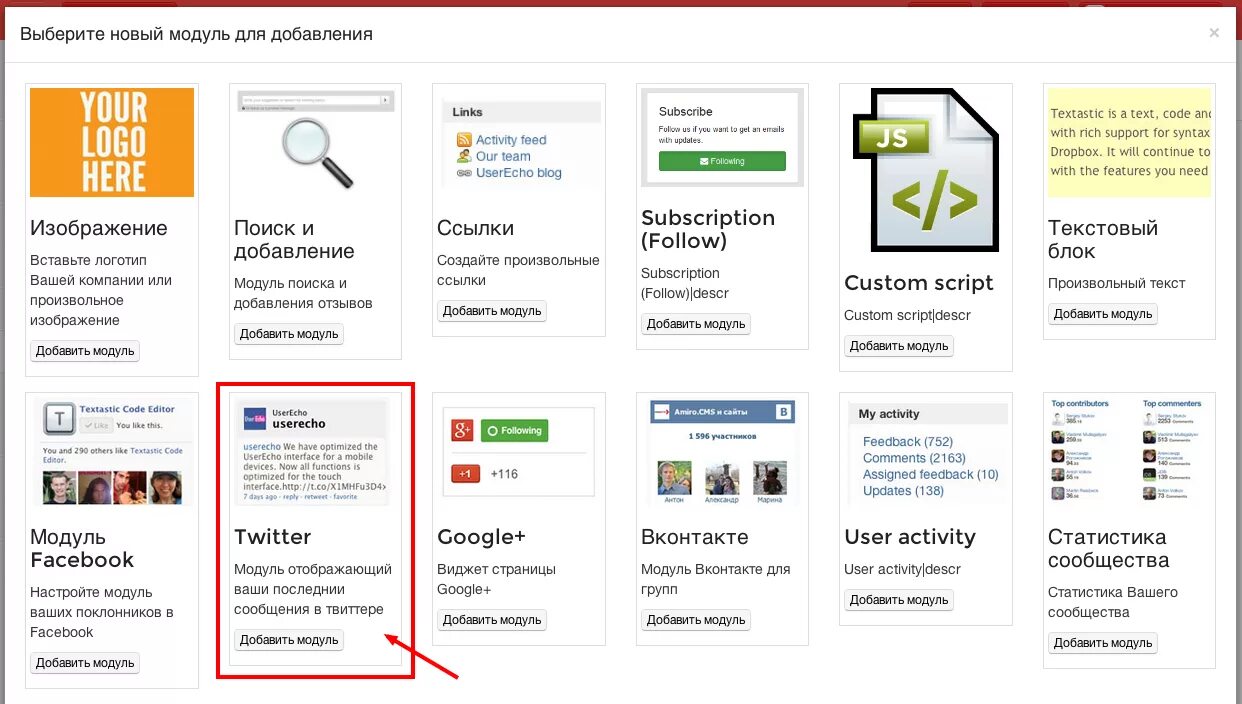Click the Twitter userecho feed thumbnail
The image size is (1242, 704).
[316, 451]
